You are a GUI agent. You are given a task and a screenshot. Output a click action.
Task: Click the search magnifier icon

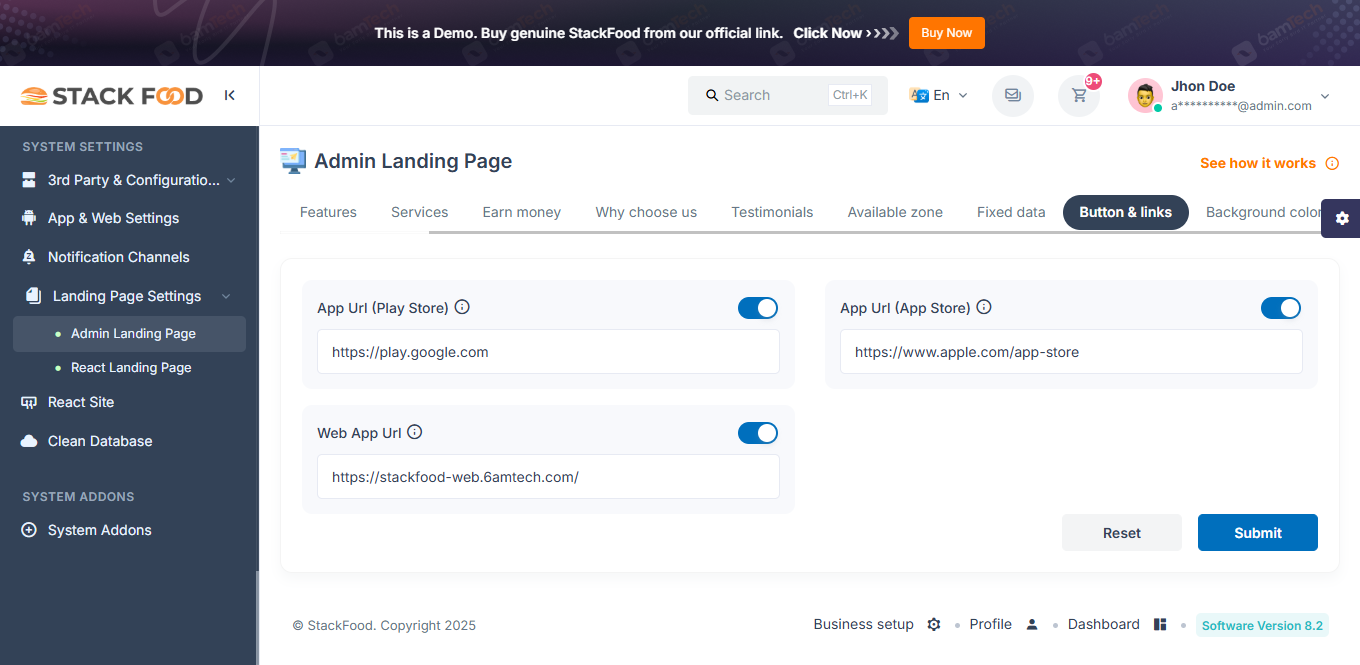point(712,95)
